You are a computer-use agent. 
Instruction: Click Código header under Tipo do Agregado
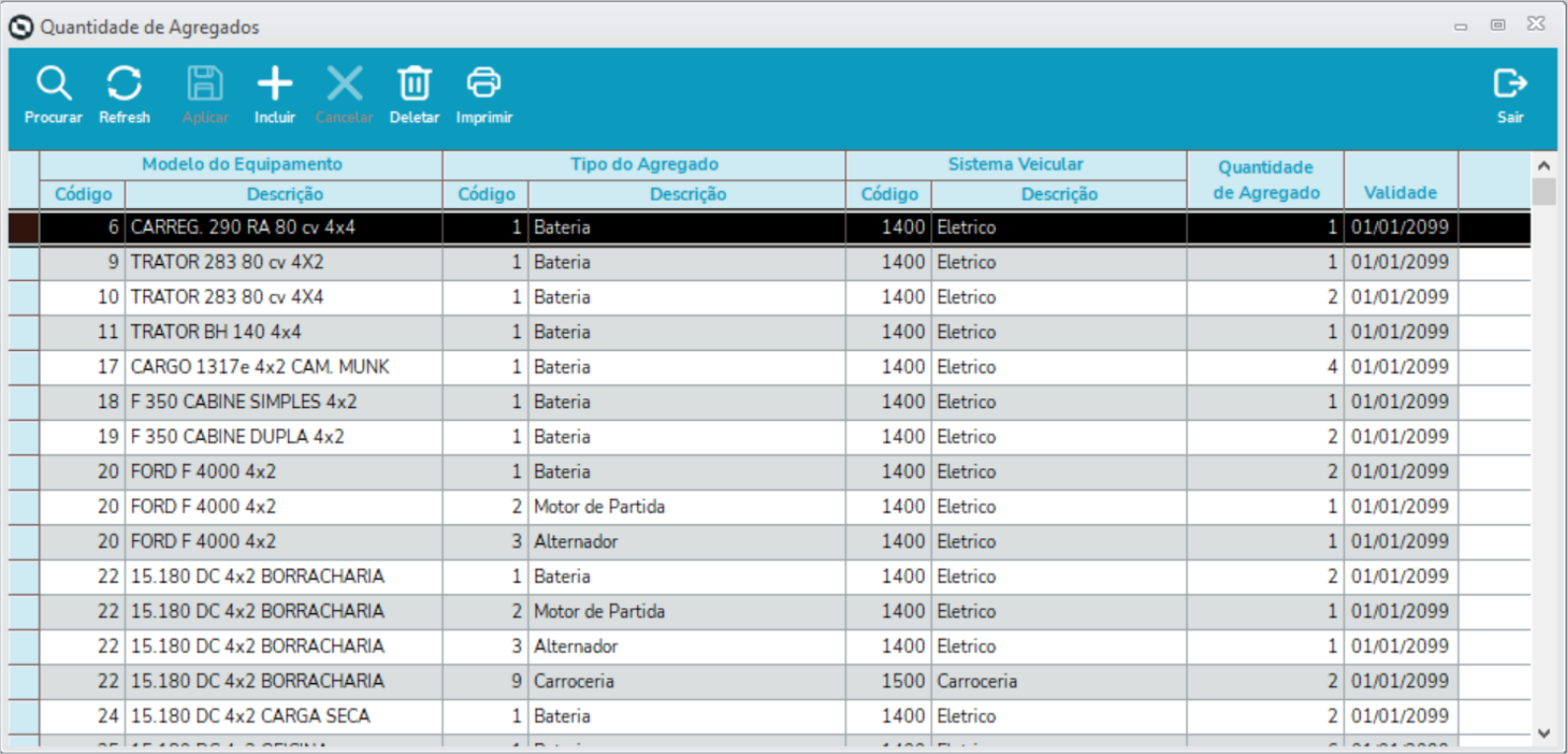(x=486, y=194)
